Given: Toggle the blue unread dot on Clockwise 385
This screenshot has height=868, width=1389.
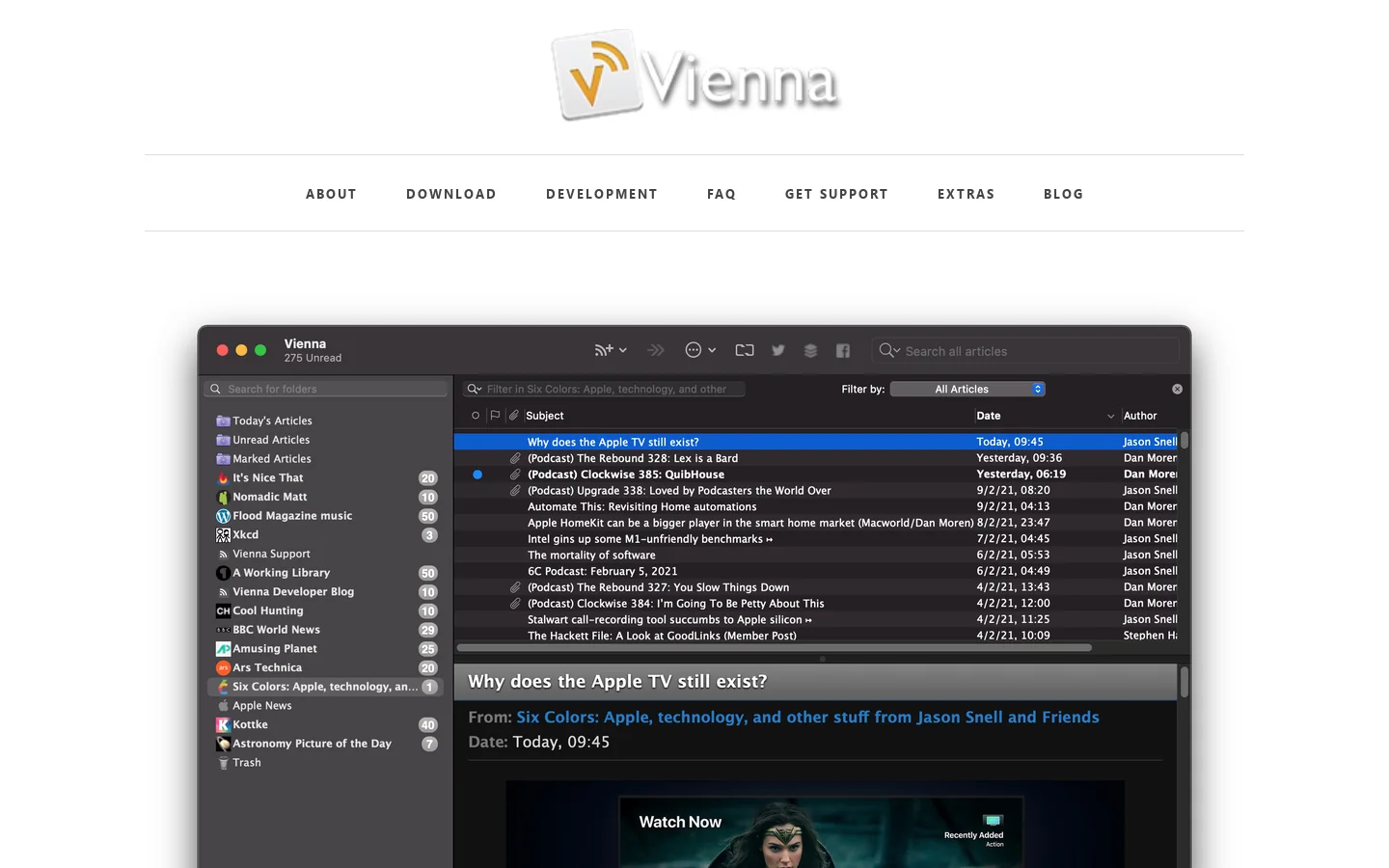Looking at the screenshot, I should (477, 475).
